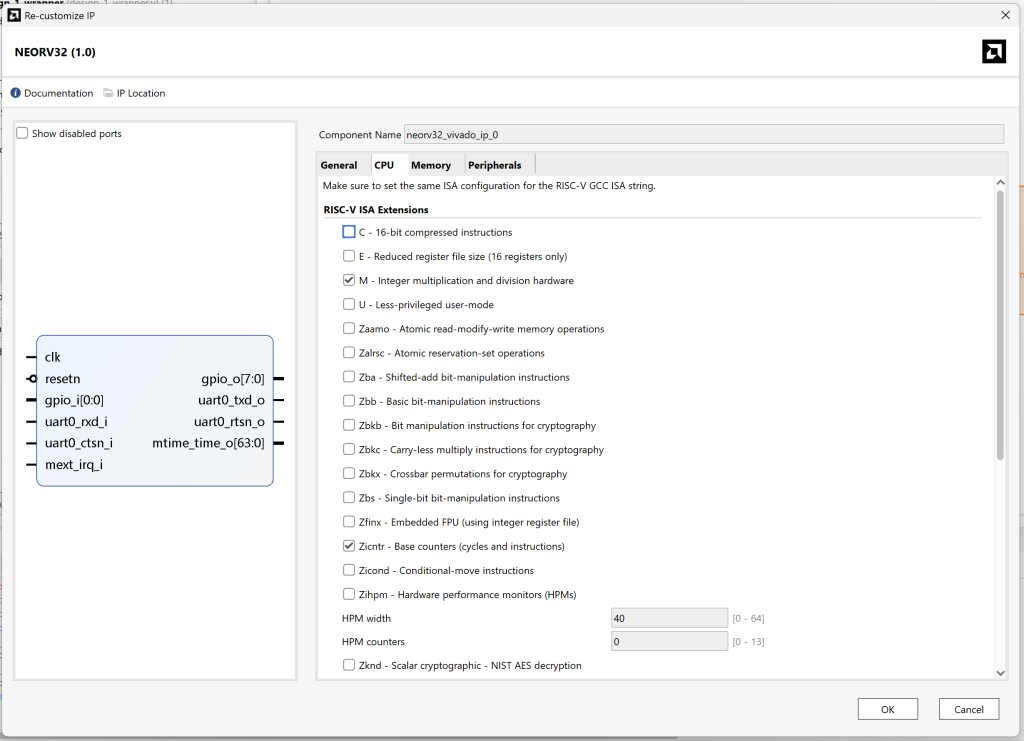Open the Documentation link
Screen dimensions: 1024x741
[x=59, y=93]
